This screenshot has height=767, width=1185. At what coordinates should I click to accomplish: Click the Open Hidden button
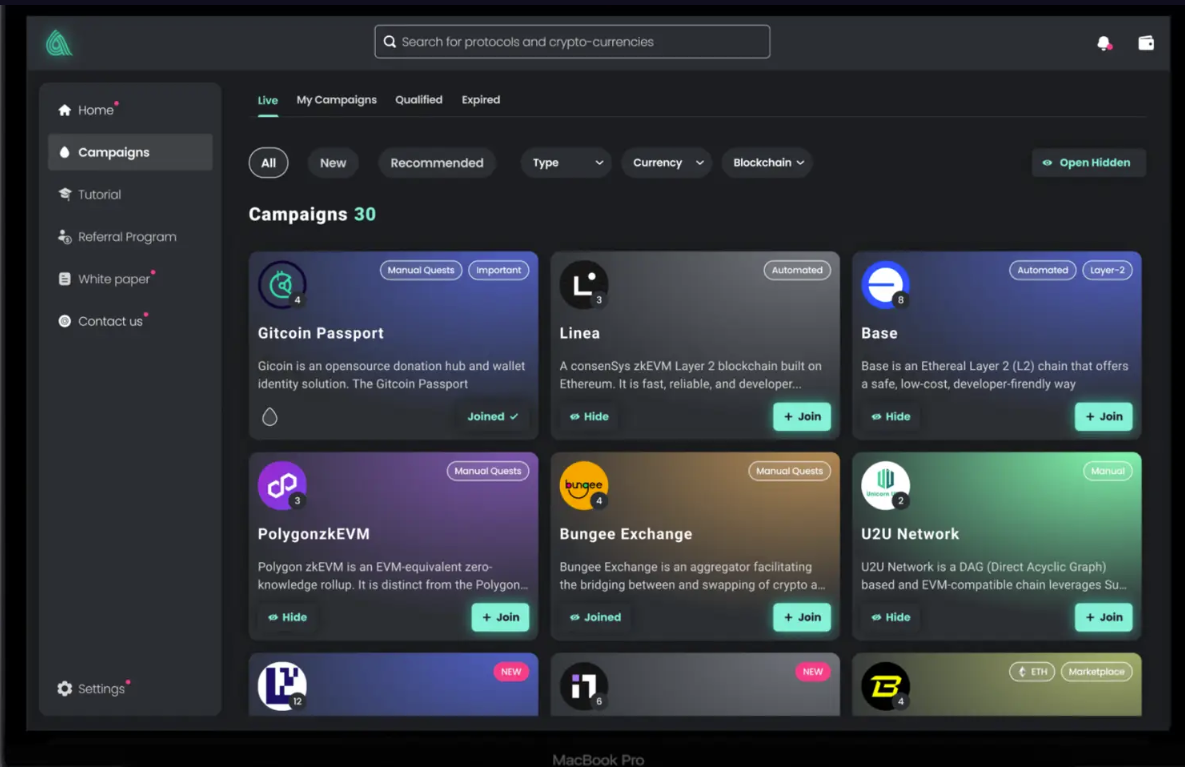pyautogui.click(x=1088, y=162)
